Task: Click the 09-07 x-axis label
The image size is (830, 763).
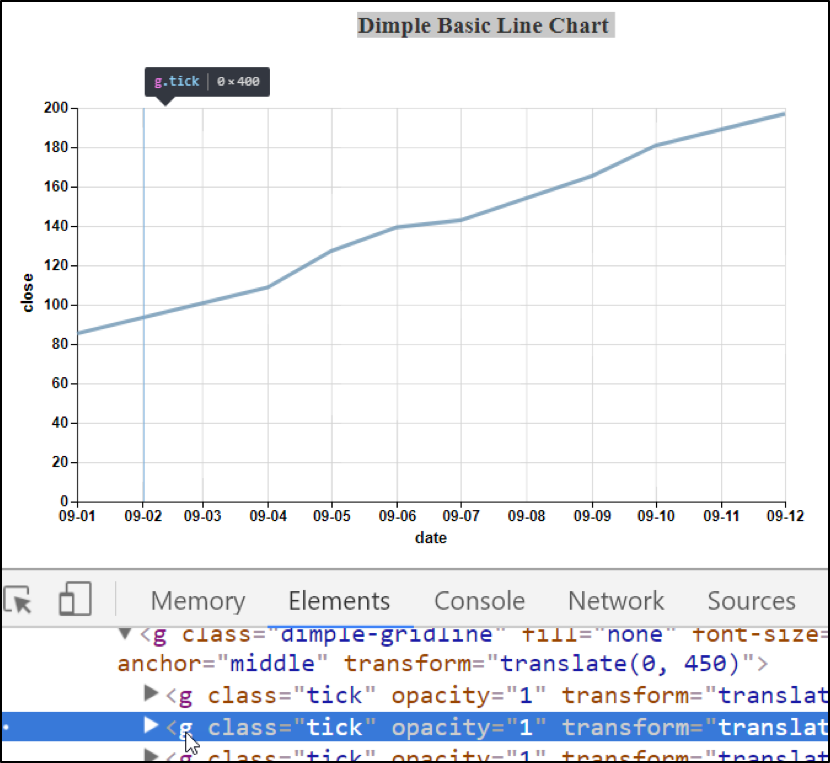Action: coord(461,516)
